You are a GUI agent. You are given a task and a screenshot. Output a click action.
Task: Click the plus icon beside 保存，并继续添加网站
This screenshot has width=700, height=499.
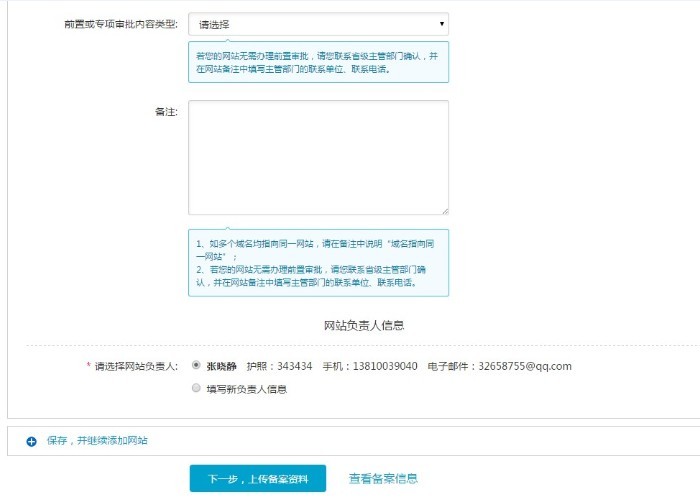point(31,440)
